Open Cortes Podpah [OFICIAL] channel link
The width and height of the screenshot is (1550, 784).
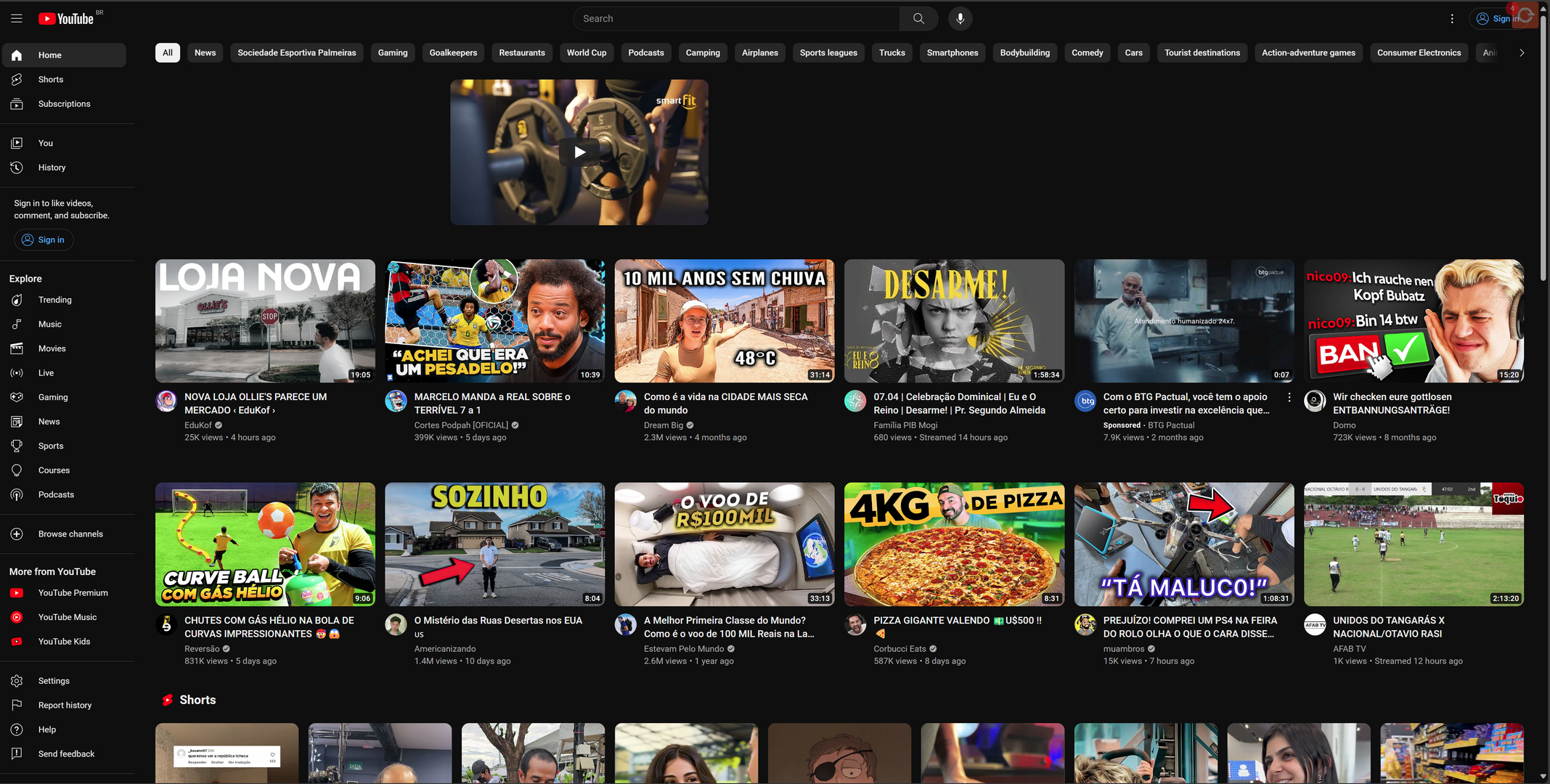461,425
